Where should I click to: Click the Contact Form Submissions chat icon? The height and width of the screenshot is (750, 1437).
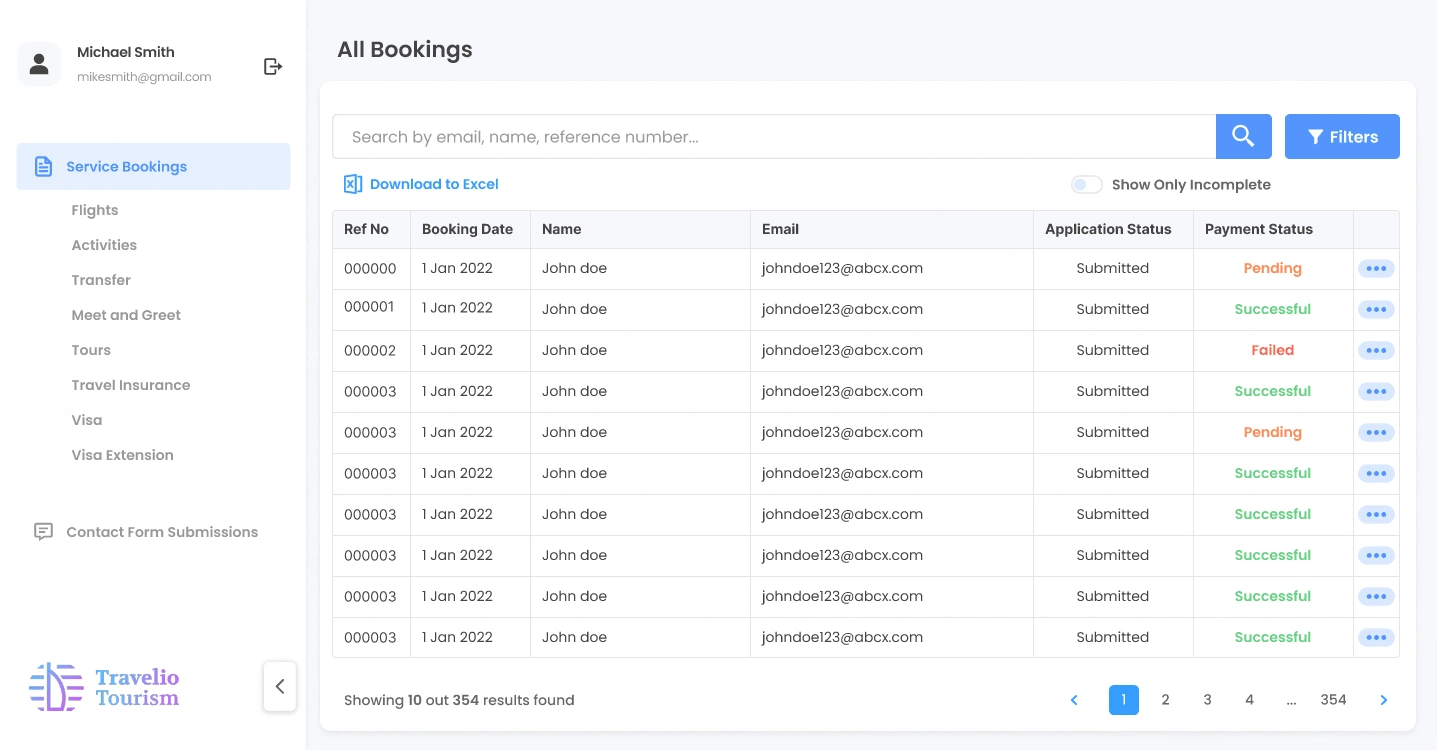43,532
